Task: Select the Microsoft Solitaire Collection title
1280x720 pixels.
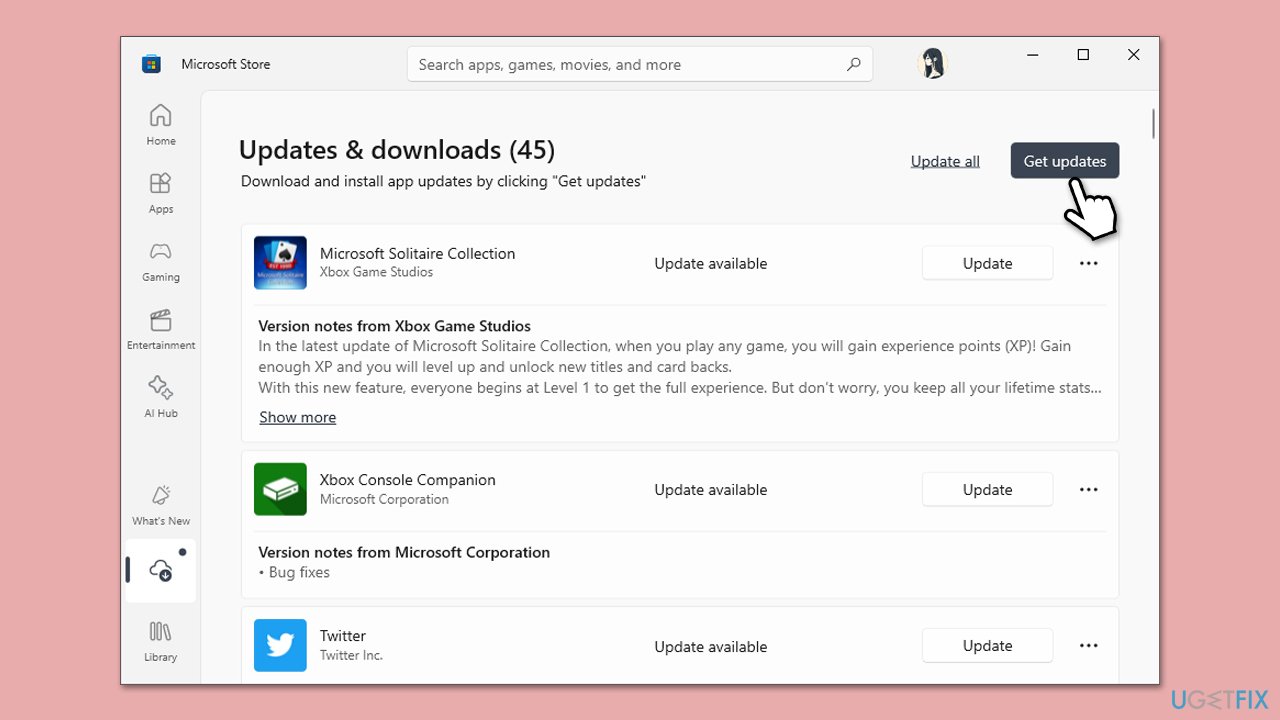Action: [417, 253]
